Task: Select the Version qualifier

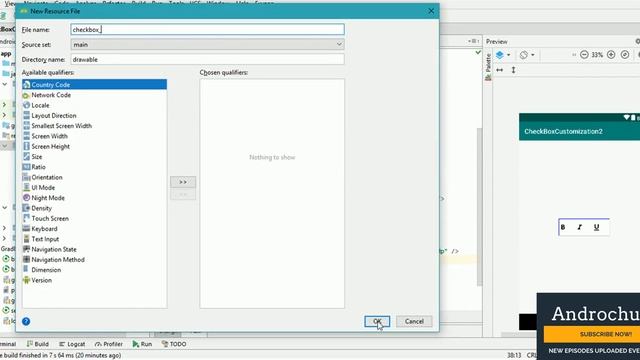Action: pos(94,280)
